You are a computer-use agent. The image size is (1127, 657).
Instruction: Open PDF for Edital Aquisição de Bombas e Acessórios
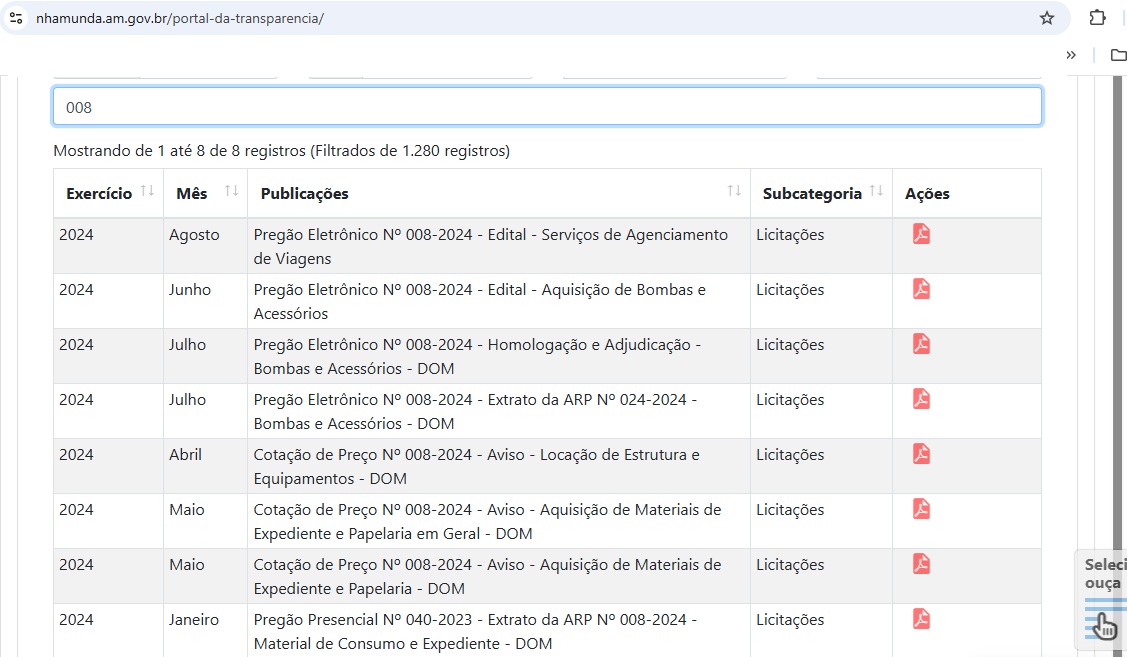coord(921,289)
